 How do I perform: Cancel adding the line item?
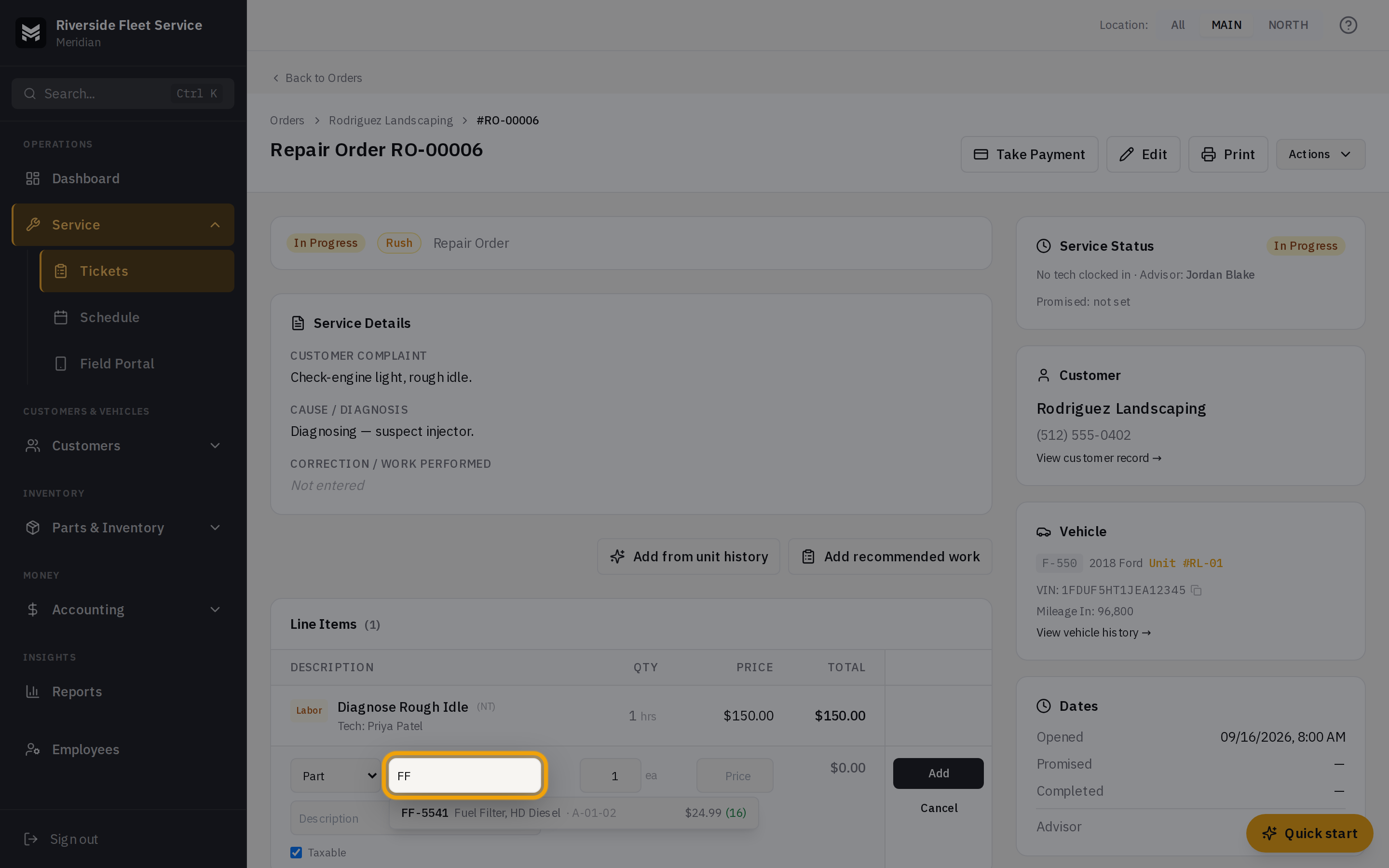[939, 808]
